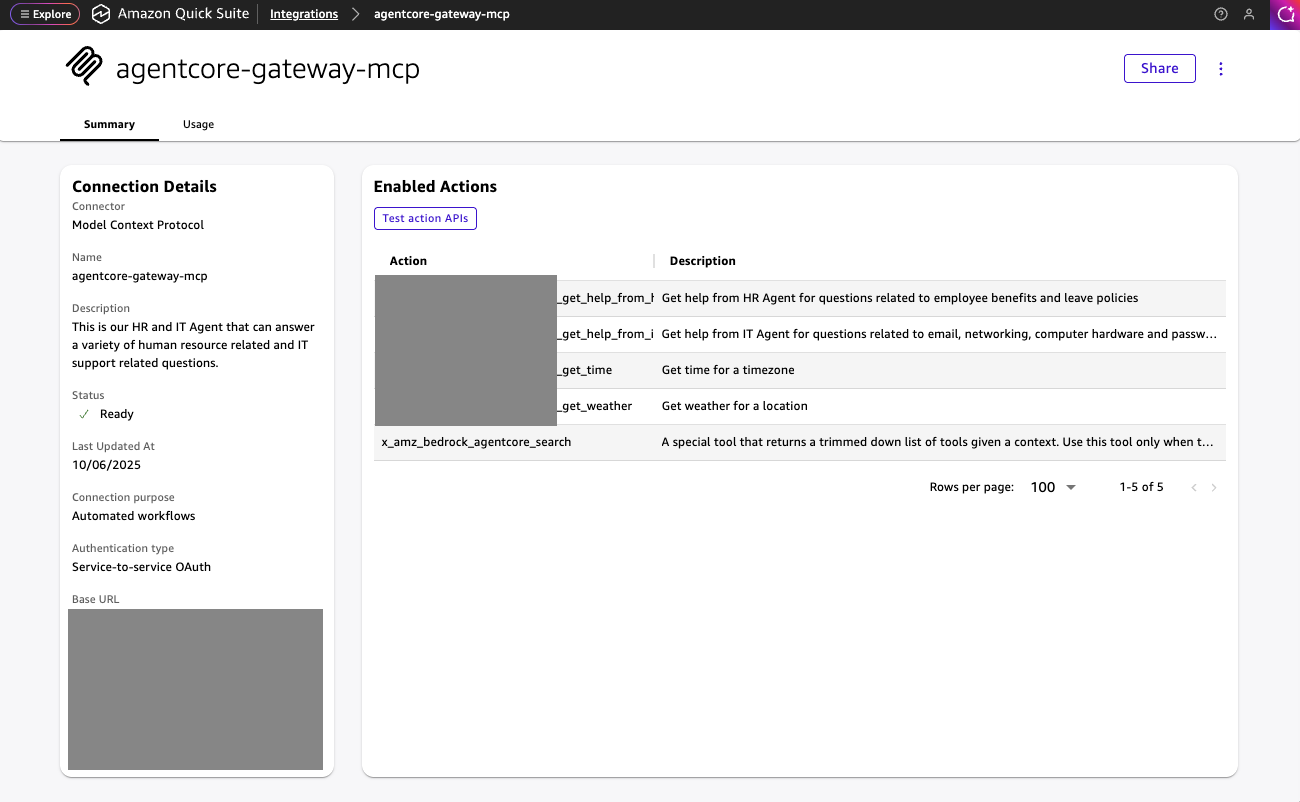
Task: Open the help question mark icon
Action: 1220,14
